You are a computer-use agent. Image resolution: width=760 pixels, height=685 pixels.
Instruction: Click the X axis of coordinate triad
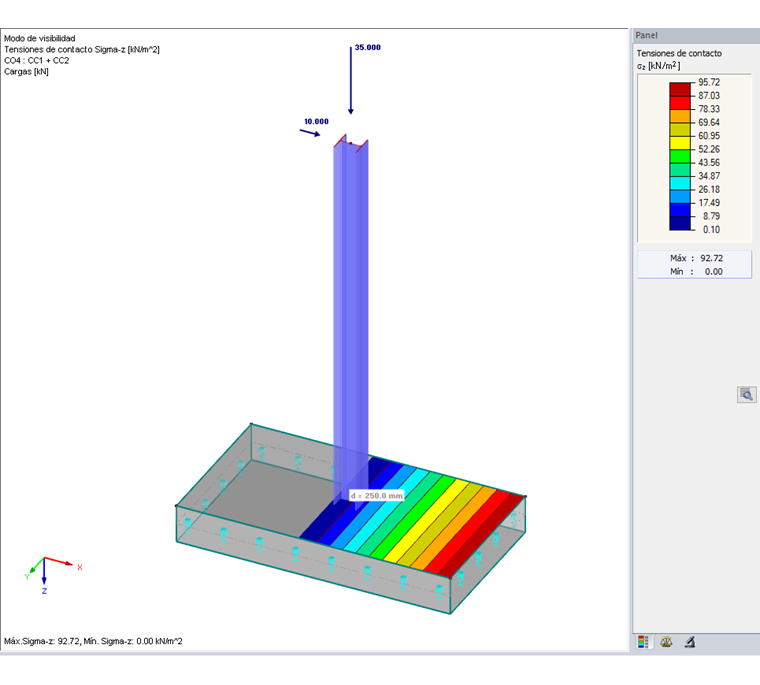(x=59, y=562)
